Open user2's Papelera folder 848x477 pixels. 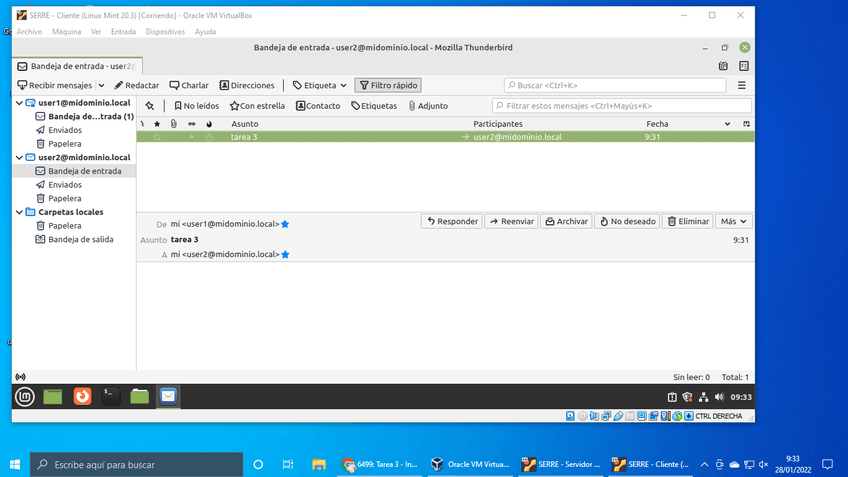point(58,198)
